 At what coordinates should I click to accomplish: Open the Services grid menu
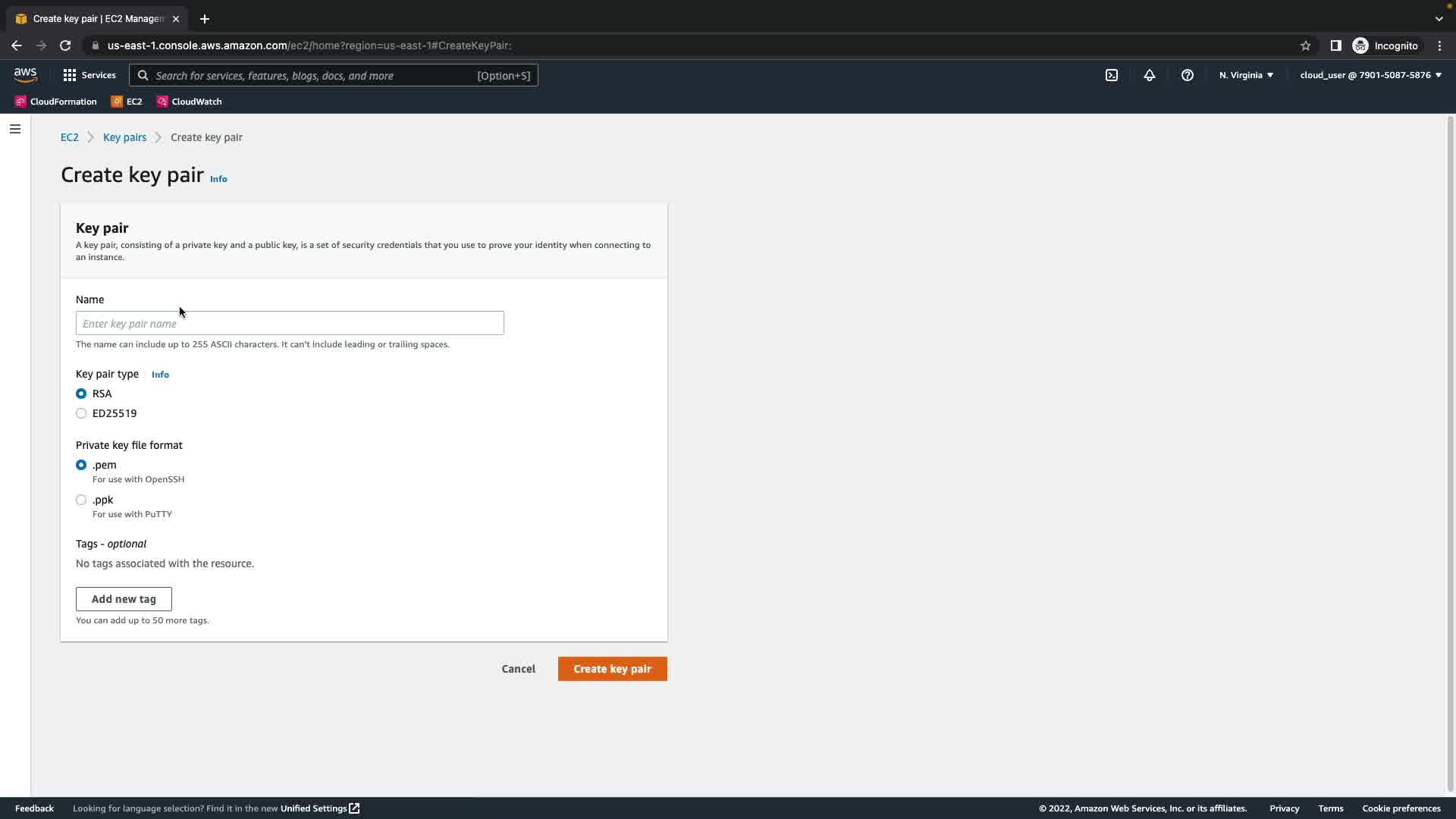[89, 75]
